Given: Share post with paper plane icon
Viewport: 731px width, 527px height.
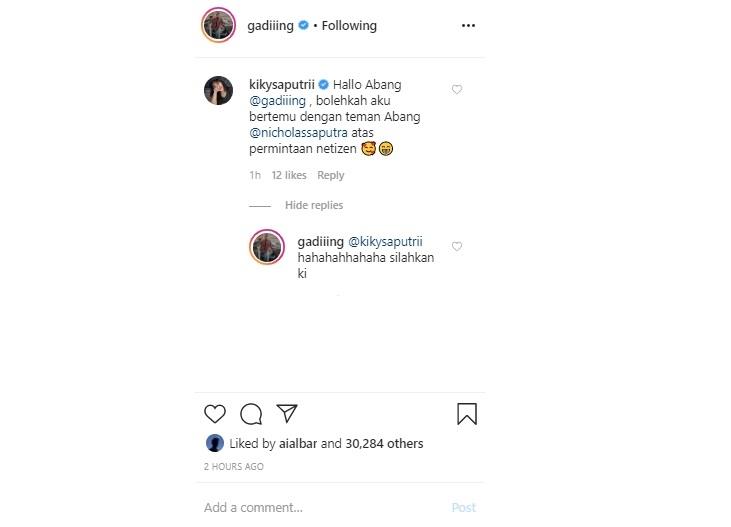Looking at the screenshot, I should pos(287,414).
